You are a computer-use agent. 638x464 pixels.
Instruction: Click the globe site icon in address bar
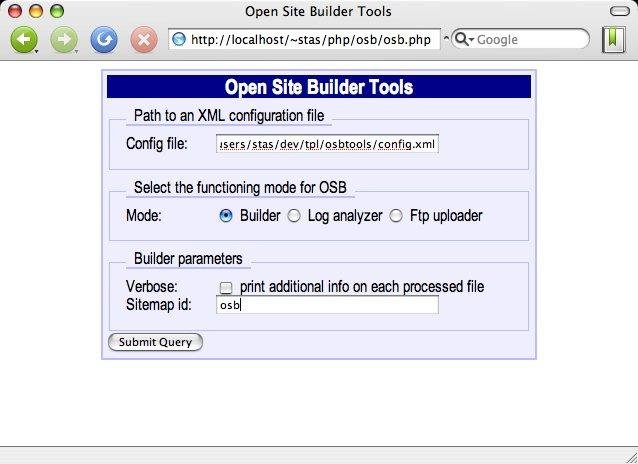(179, 39)
